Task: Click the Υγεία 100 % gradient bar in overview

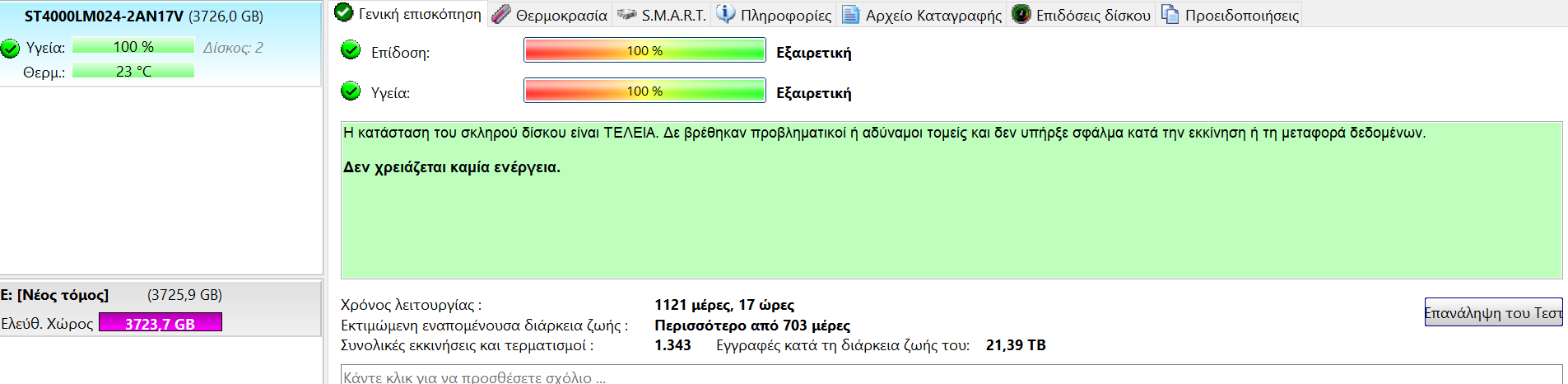Action: tap(644, 91)
